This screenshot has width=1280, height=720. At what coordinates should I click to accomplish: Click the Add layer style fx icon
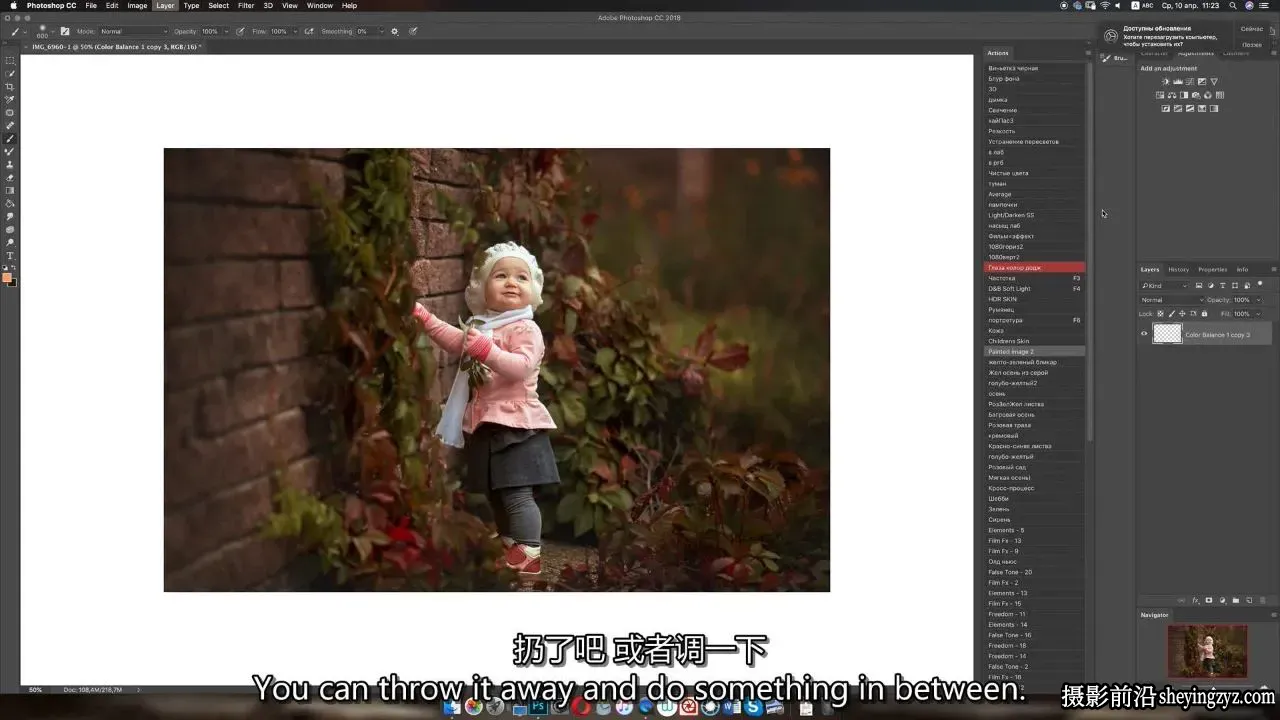(x=1196, y=600)
